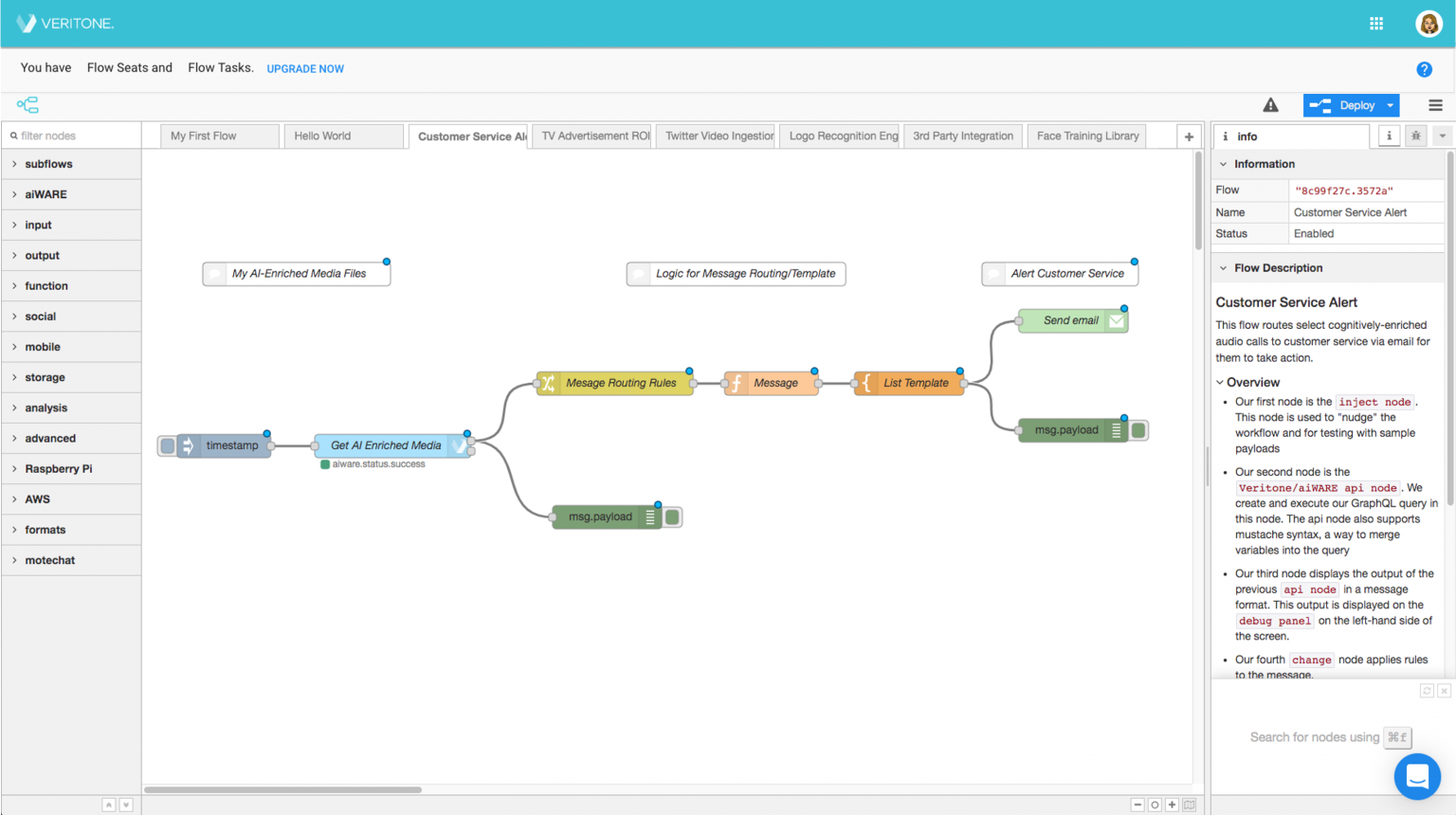Switch to the Hello World tab
The width and height of the screenshot is (1456, 815).
[x=322, y=136]
